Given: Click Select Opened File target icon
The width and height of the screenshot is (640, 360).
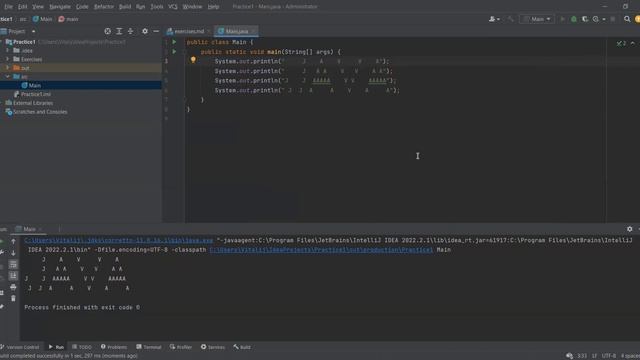Looking at the screenshot, I should point(107,31).
